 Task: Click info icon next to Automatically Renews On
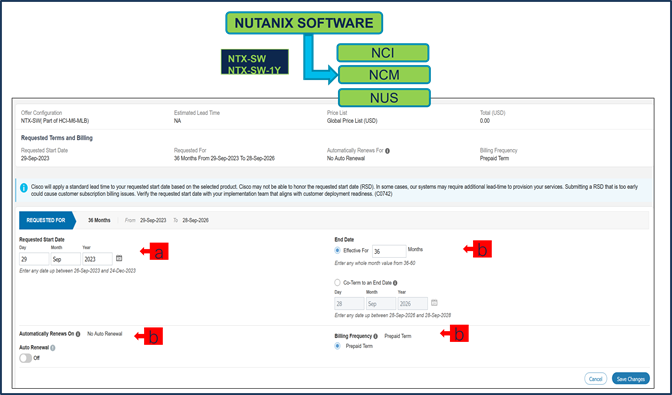pyautogui.click(x=78, y=334)
